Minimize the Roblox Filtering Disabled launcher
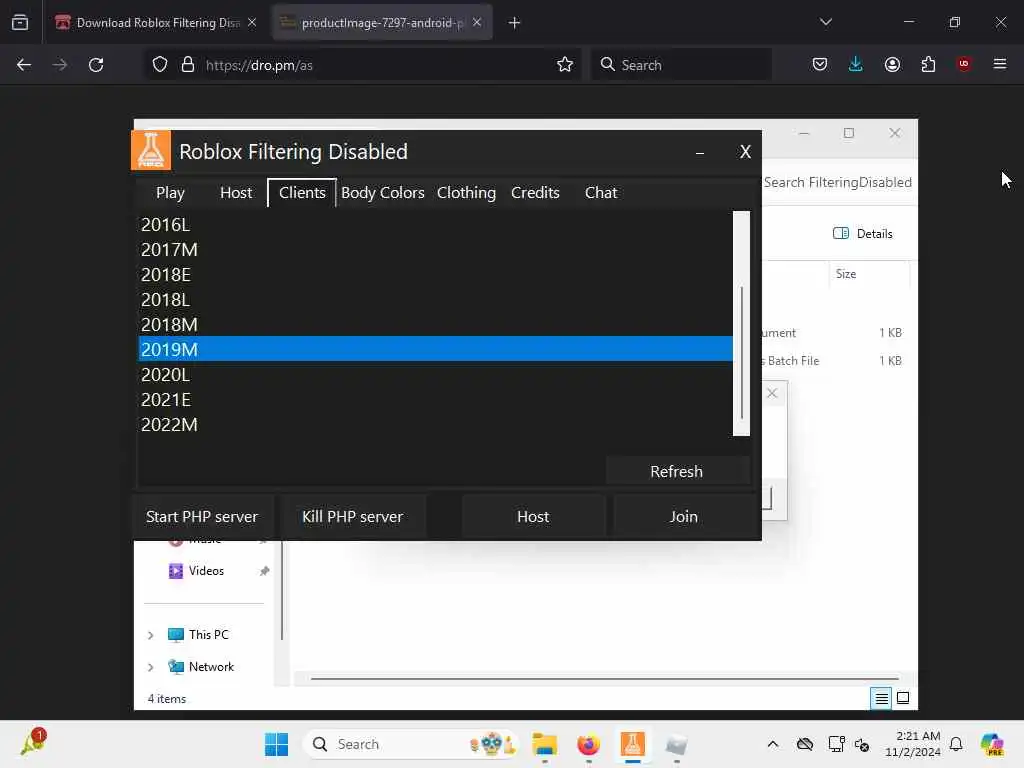 pyautogui.click(x=699, y=152)
